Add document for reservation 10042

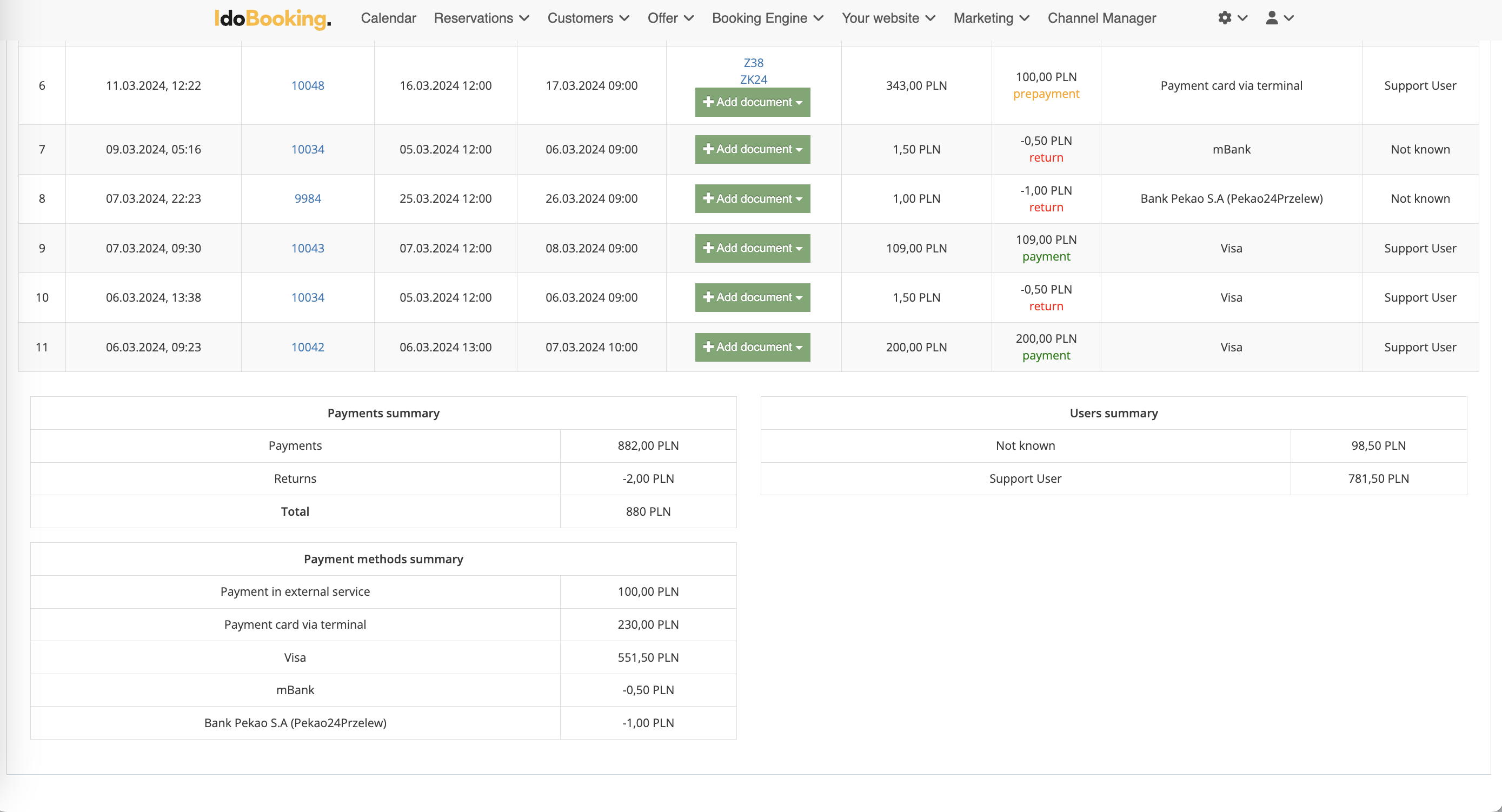click(752, 347)
